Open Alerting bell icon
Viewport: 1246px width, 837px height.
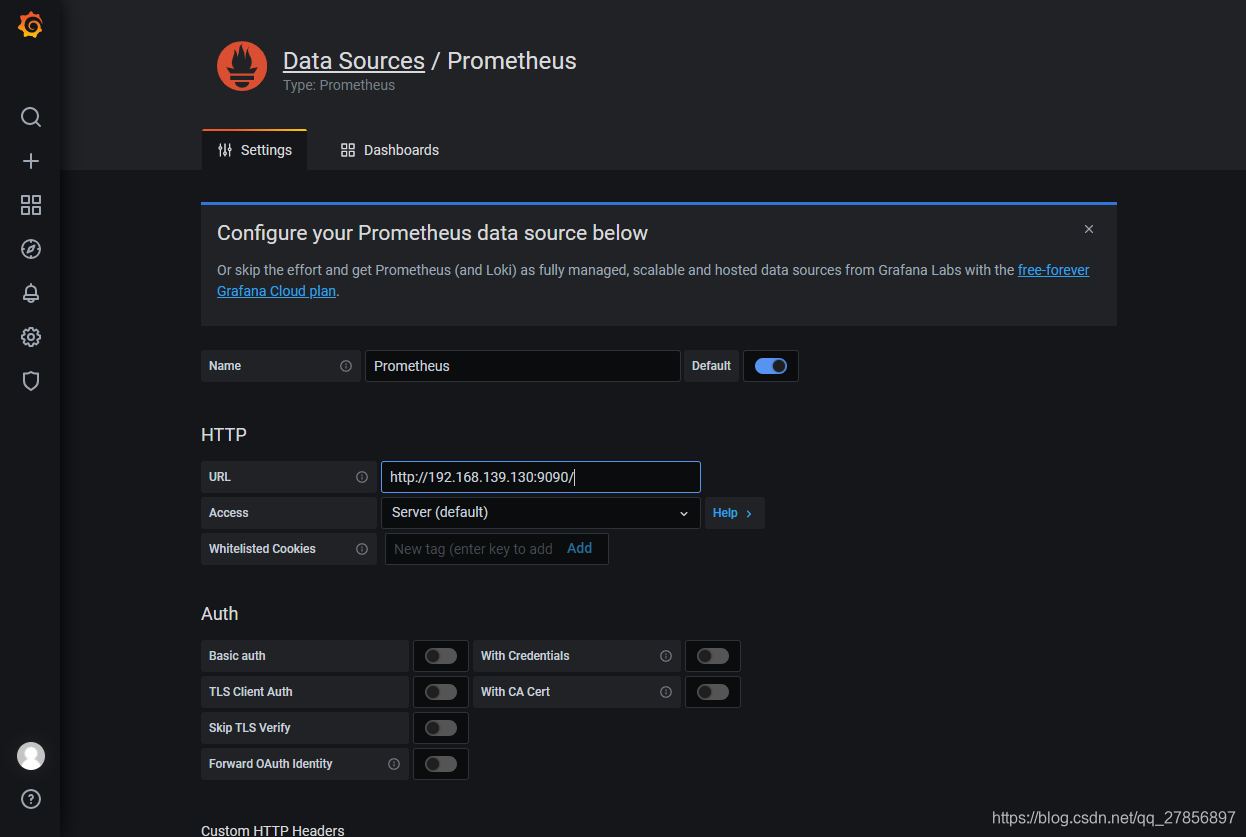coord(31,293)
